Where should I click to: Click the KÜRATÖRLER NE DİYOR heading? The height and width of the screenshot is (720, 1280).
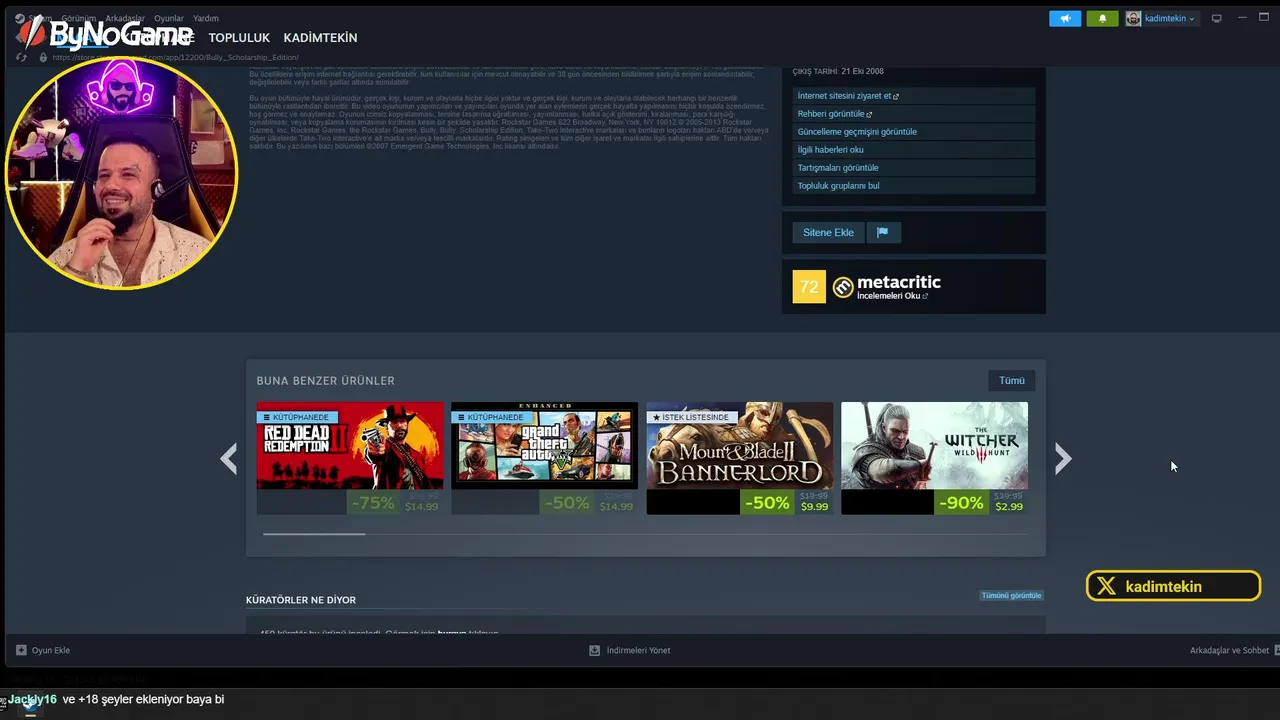[x=301, y=600]
